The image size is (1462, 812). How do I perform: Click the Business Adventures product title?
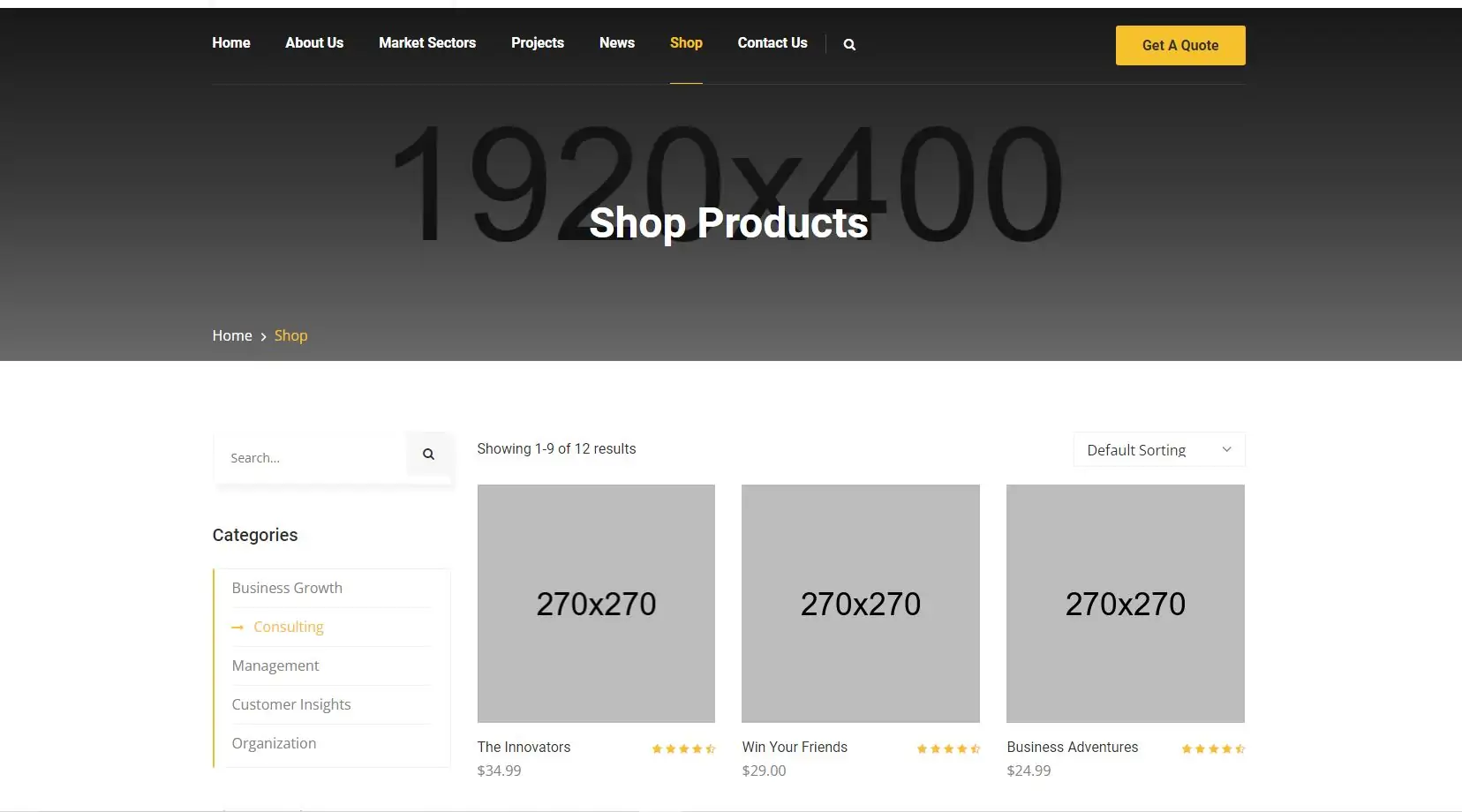pyautogui.click(x=1073, y=748)
